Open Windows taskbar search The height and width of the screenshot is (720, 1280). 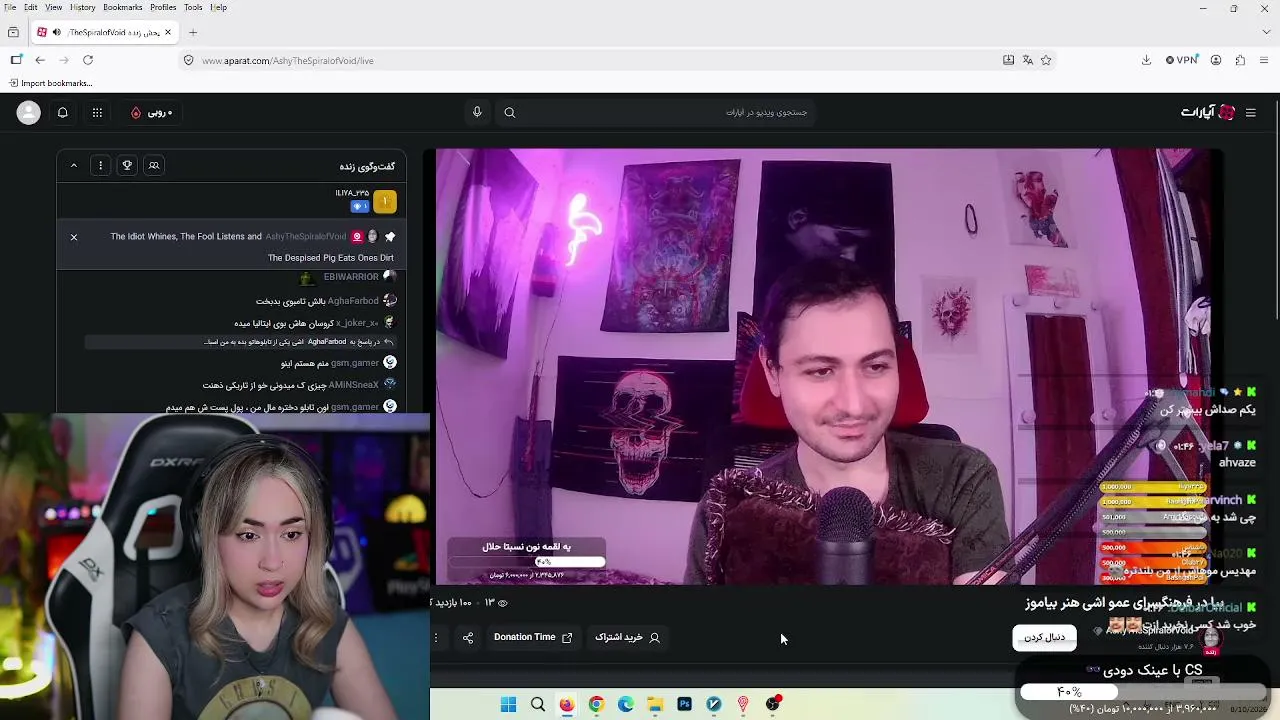538,704
